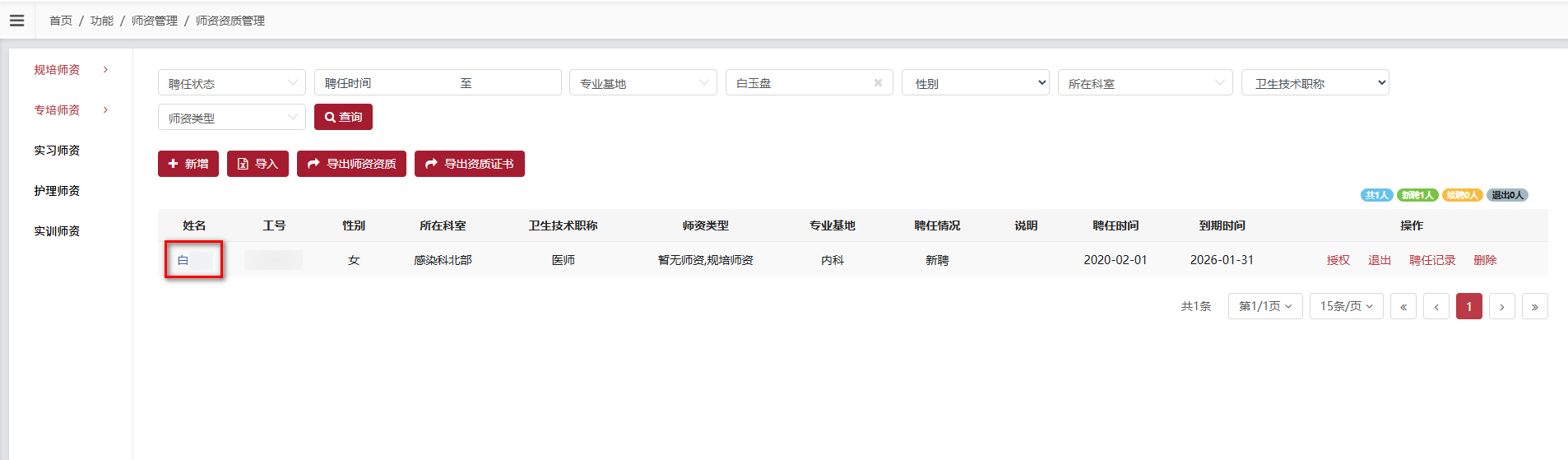Go to previous page arrow ‹

click(x=1436, y=306)
